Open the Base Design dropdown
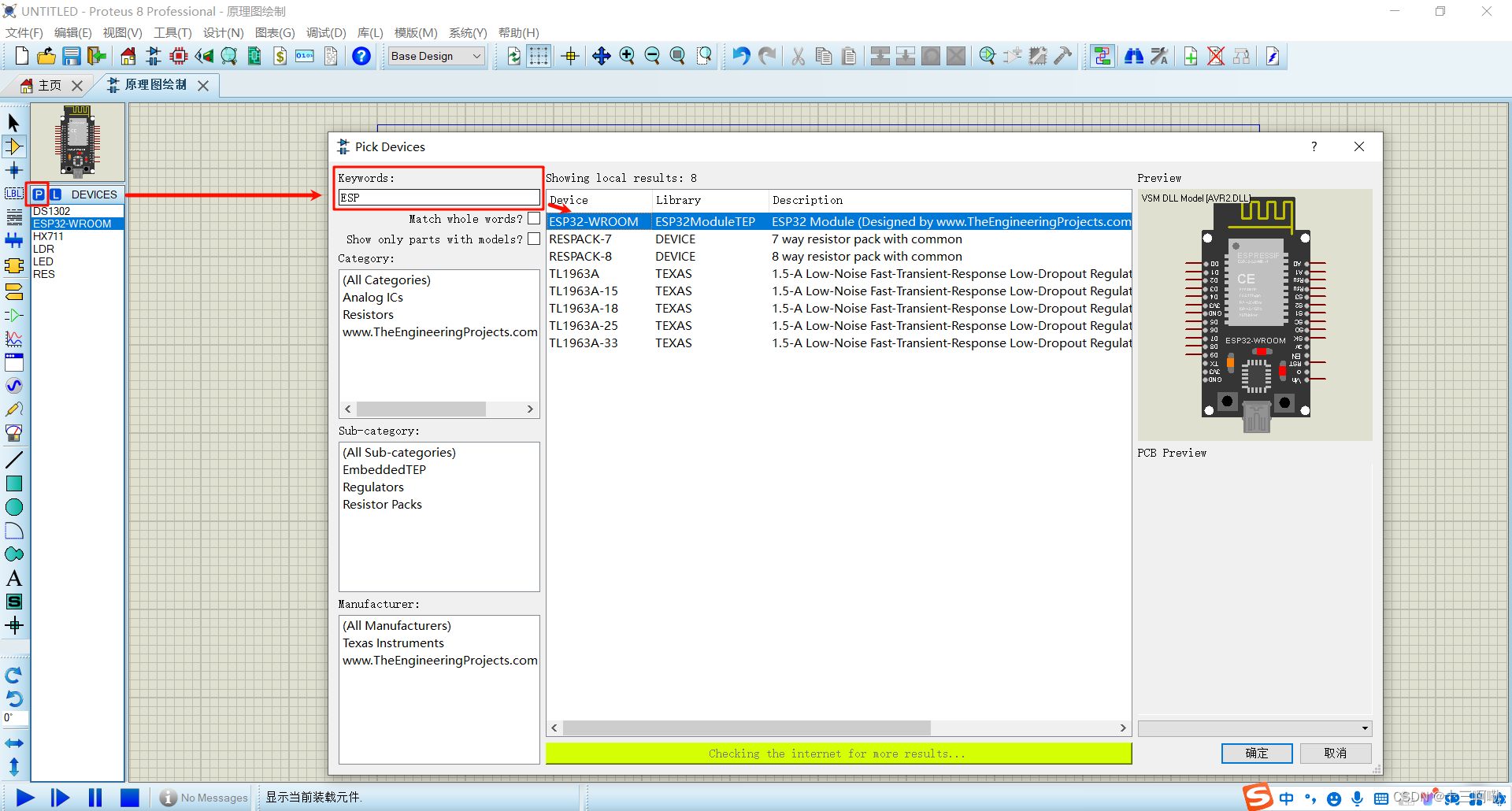This screenshot has height=811, width=1512. [436, 56]
